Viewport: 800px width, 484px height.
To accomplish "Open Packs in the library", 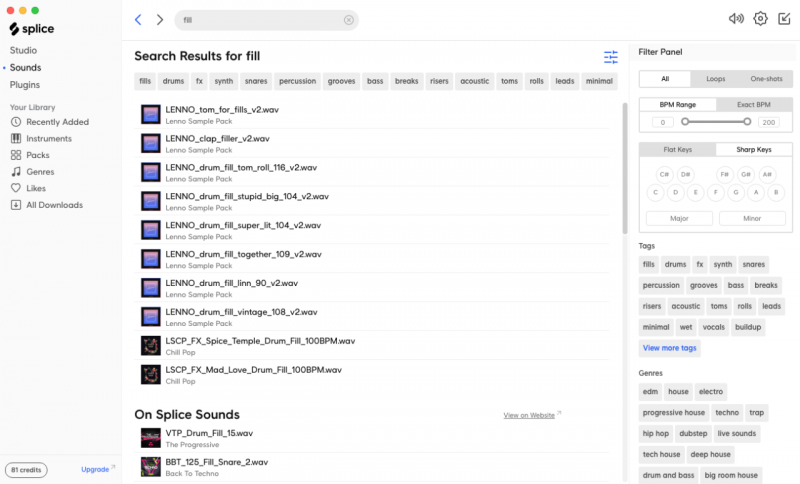I will coord(30,155).
